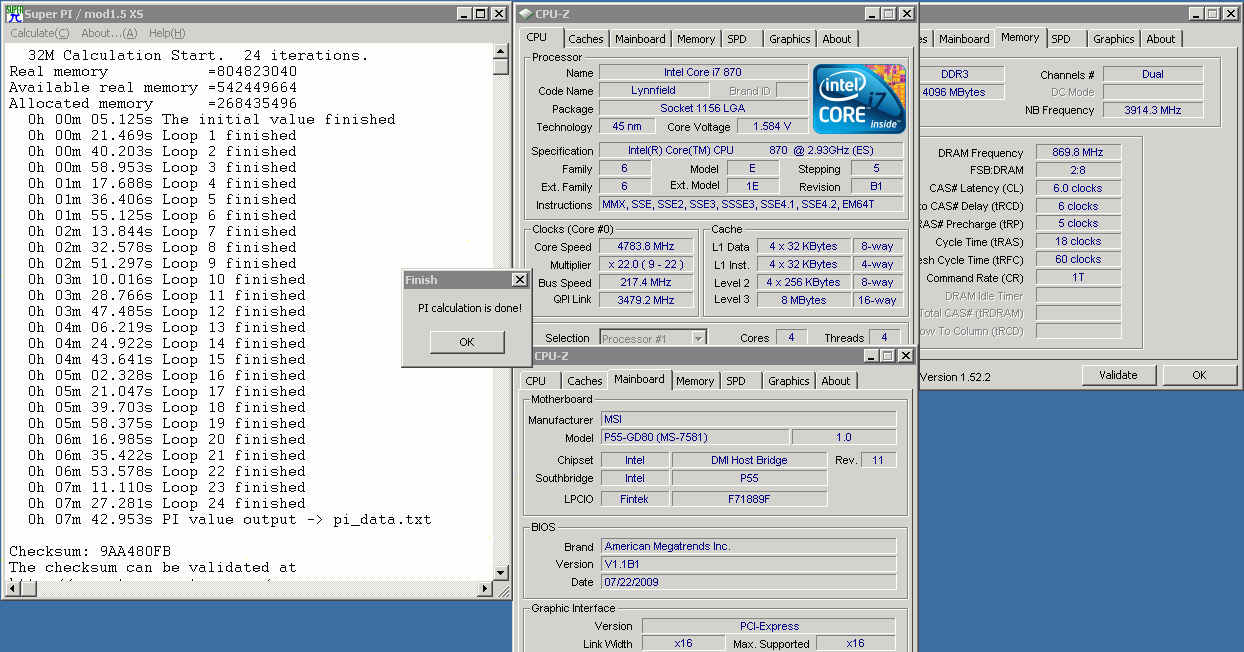Click the Bus Speed value 217.4 MHz

[x=646, y=283]
